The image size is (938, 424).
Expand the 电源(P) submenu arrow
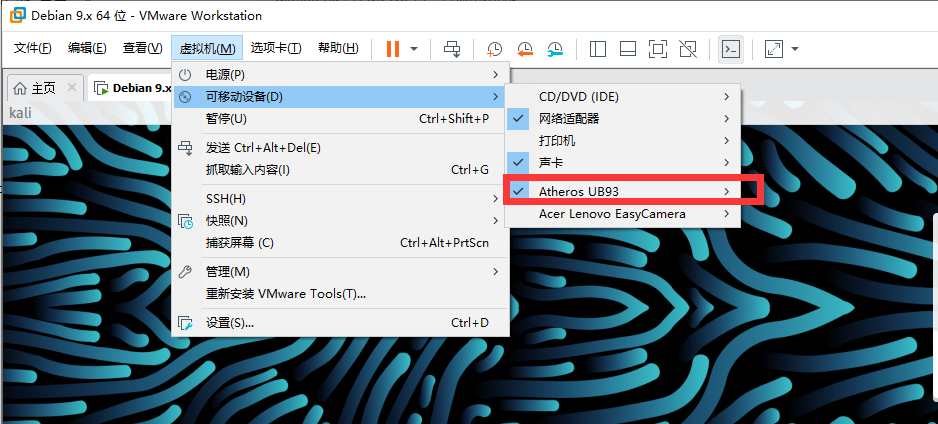pyautogui.click(x=495, y=75)
